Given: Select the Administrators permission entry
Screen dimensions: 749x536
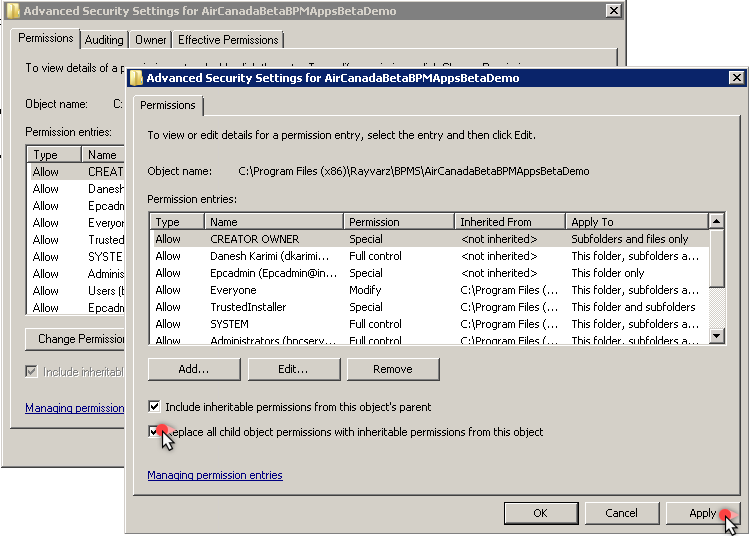Looking at the screenshot, I should 430,339.
